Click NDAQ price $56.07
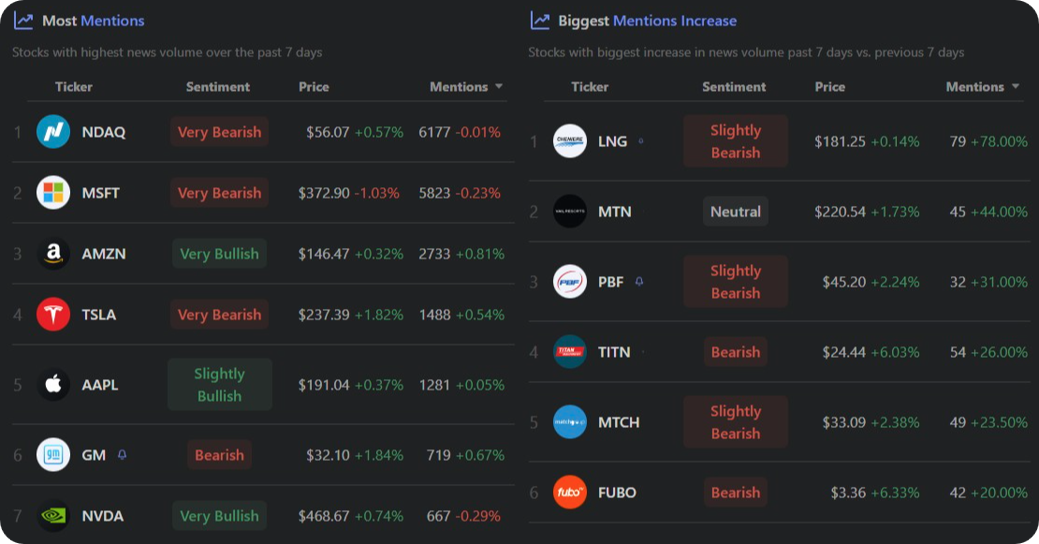1039x544 pixels. 327,132
